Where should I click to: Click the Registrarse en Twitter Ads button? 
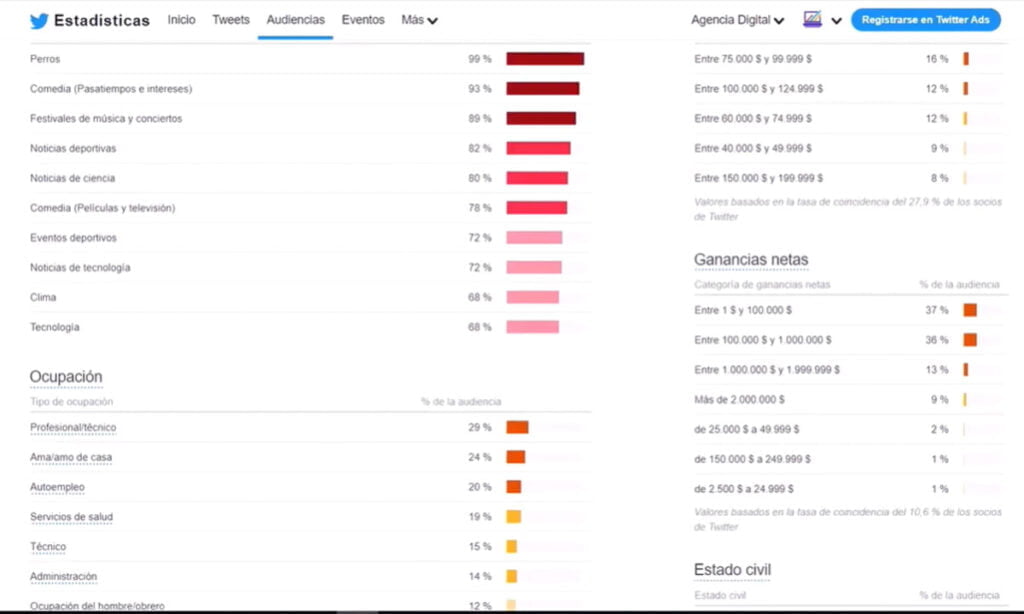(925, 19)
